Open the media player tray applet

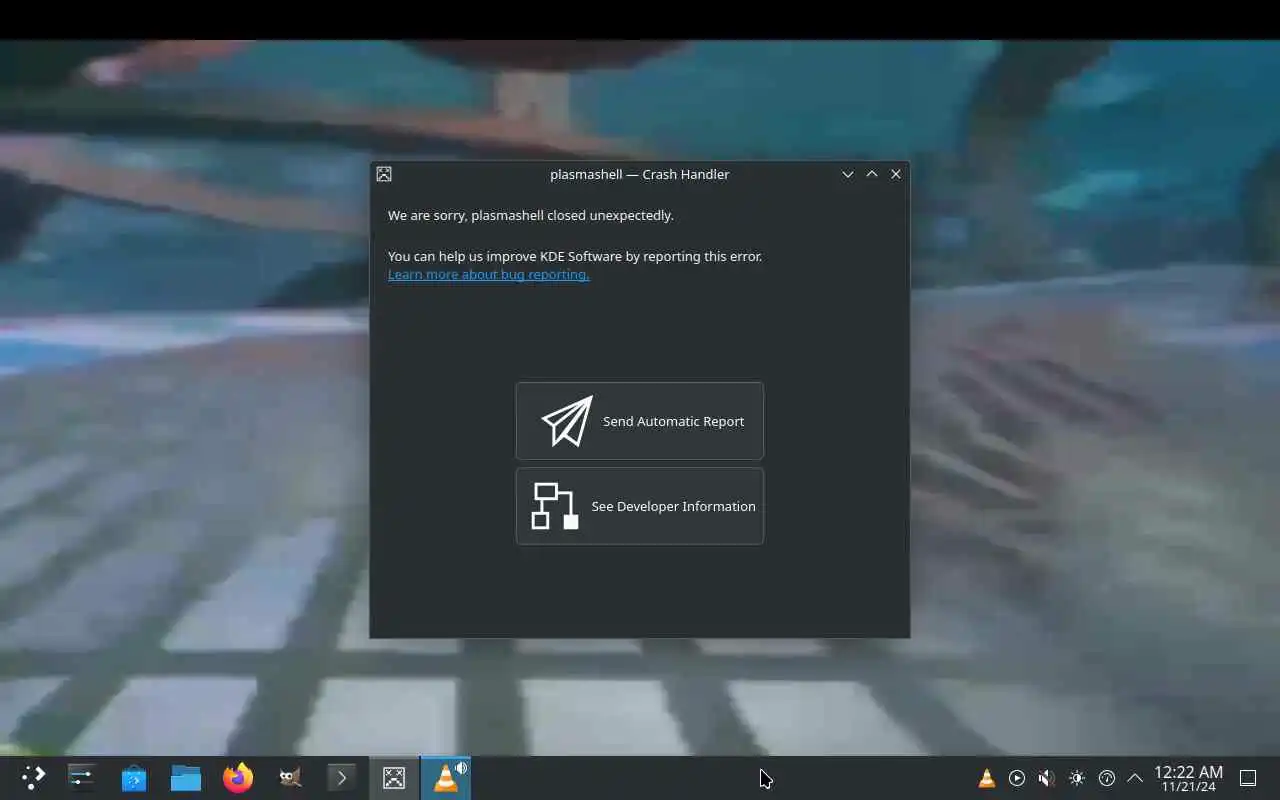click(1017, 778)
